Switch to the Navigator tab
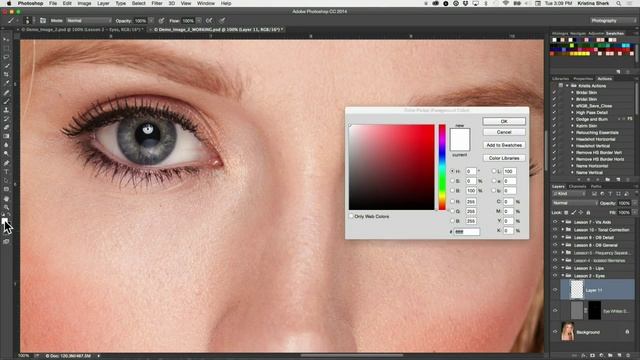Screen dimensions: 640x360 (578, 33)
